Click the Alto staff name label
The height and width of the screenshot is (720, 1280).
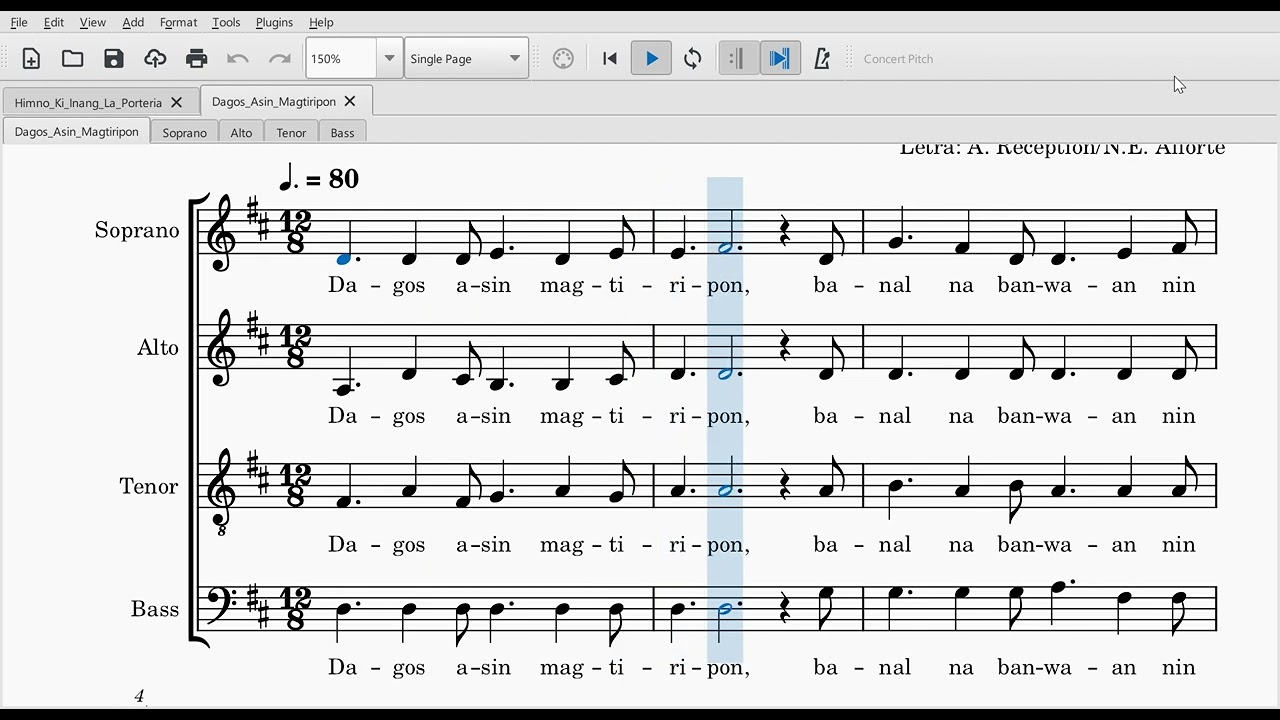[158, 348]
